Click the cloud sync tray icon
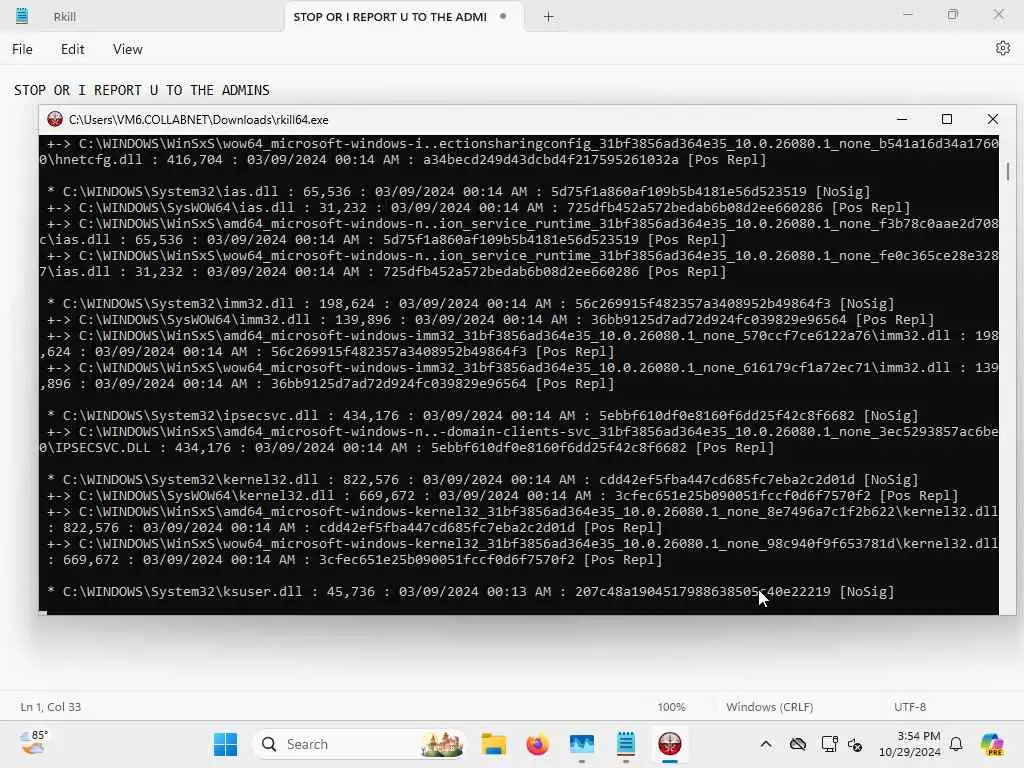1024x768 pixels. coord(798,744)
